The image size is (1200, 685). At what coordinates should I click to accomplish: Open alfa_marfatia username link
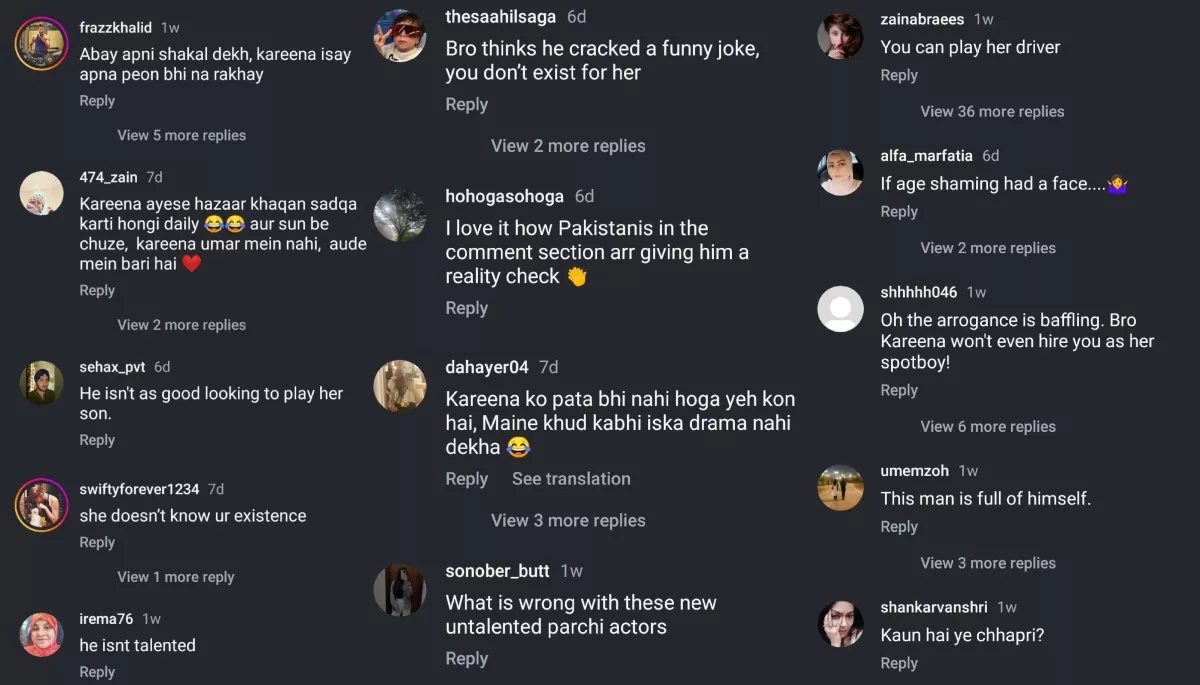pyautogui.click(x=926, y=155)
